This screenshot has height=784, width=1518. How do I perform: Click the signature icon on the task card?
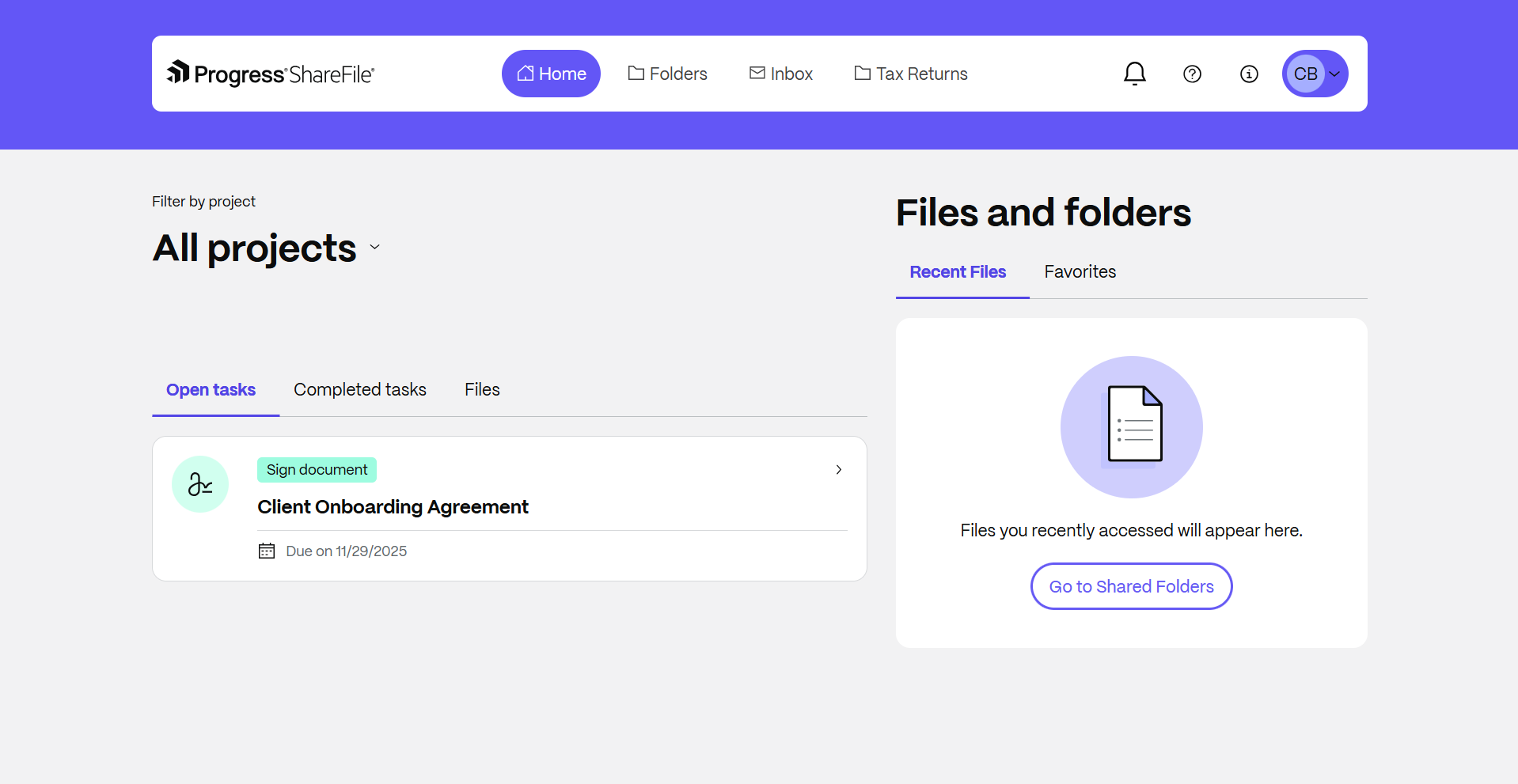click(200, 484)
